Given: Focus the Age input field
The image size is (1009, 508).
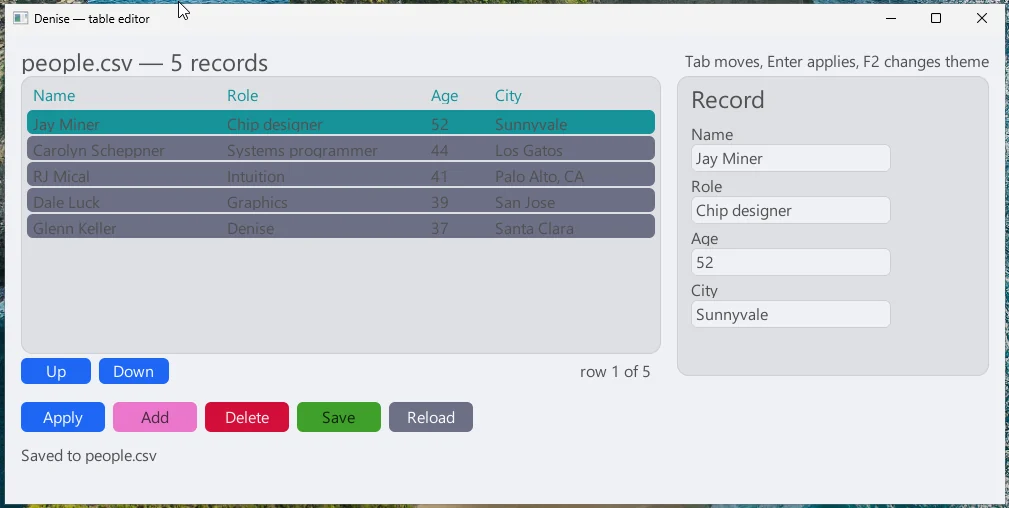Looking at the screenshot, I should 791,263.
